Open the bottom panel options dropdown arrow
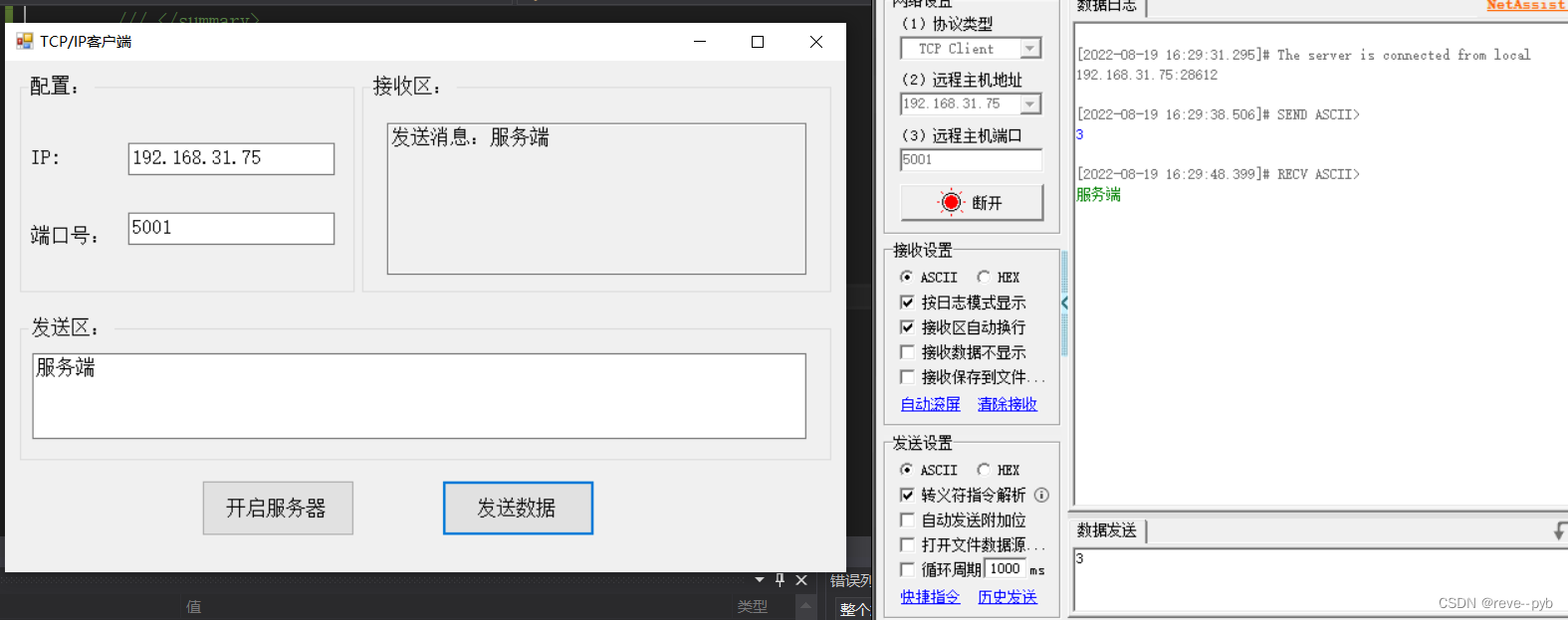 click(760, 579)
